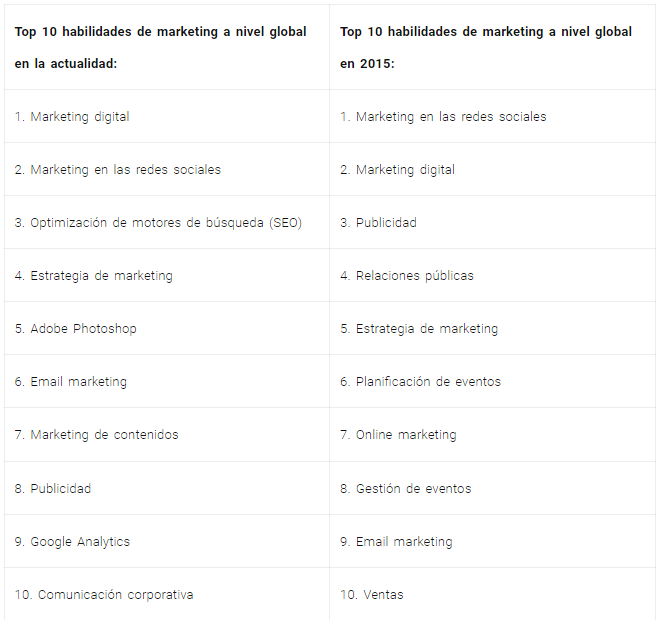Select 'Gestión de eventos' cell

[x=492, y=488]
